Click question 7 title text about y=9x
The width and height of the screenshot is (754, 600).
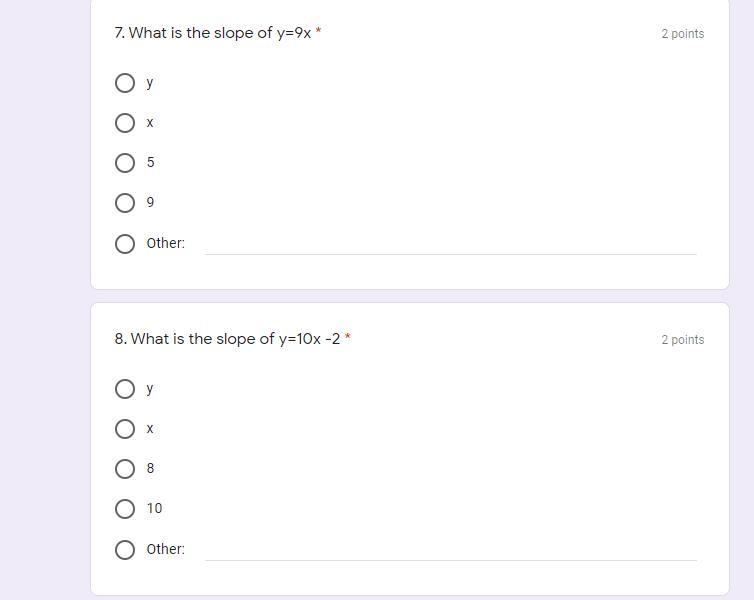(212, 33)
